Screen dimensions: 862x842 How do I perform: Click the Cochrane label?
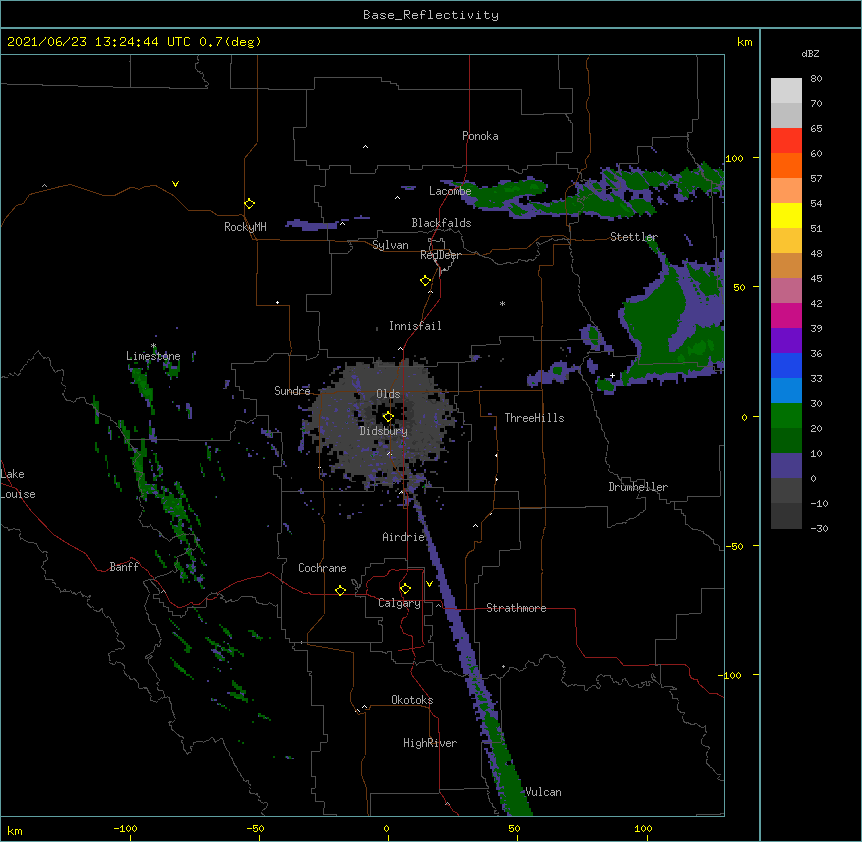point(322,568)
